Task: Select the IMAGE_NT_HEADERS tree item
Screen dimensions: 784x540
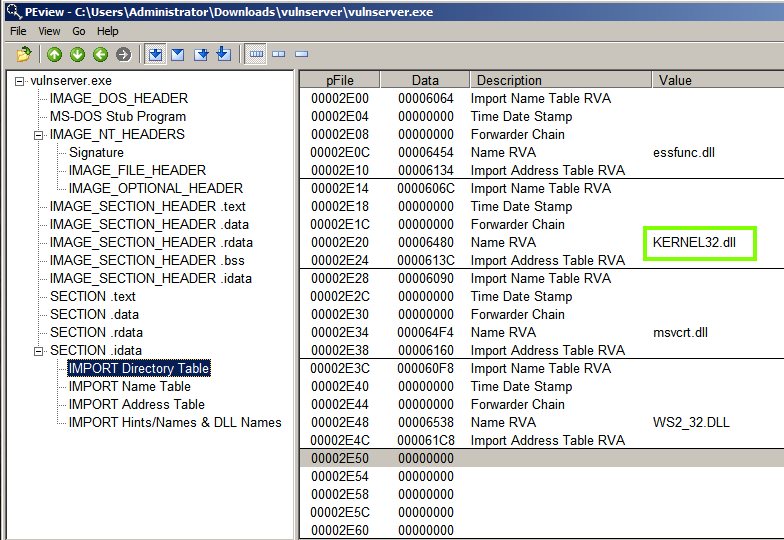Action: pyautogui.click(x=117, y=134)
